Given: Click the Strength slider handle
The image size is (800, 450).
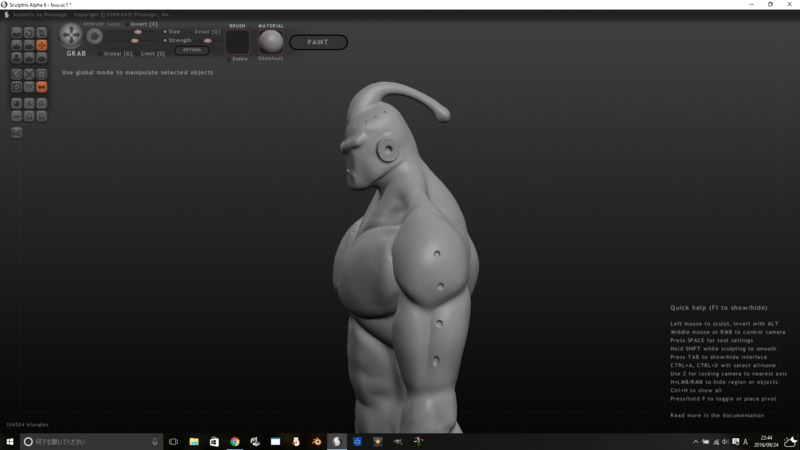Looking at the screenshot, I should coord(135,41).
